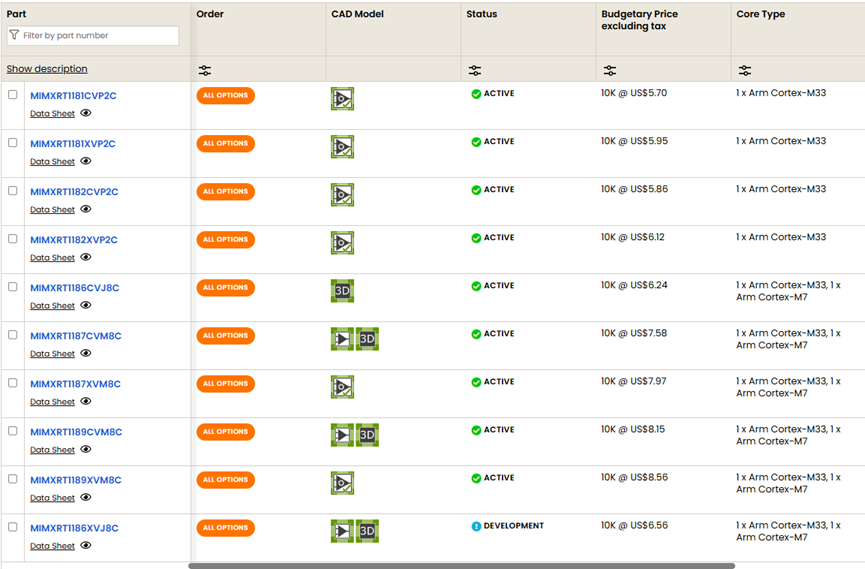Open Status column filter options icon
This screenshot has height=569, width=865.
(x=475, y=70)
